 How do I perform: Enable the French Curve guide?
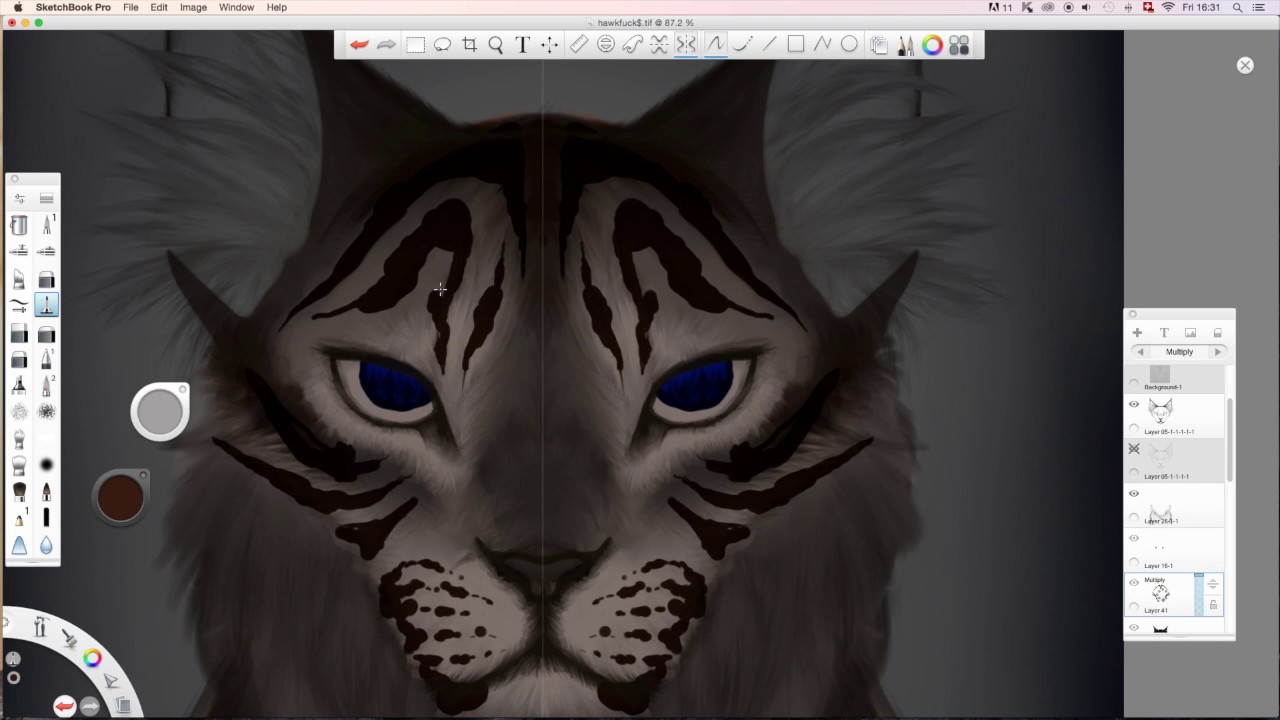point(633,44)
